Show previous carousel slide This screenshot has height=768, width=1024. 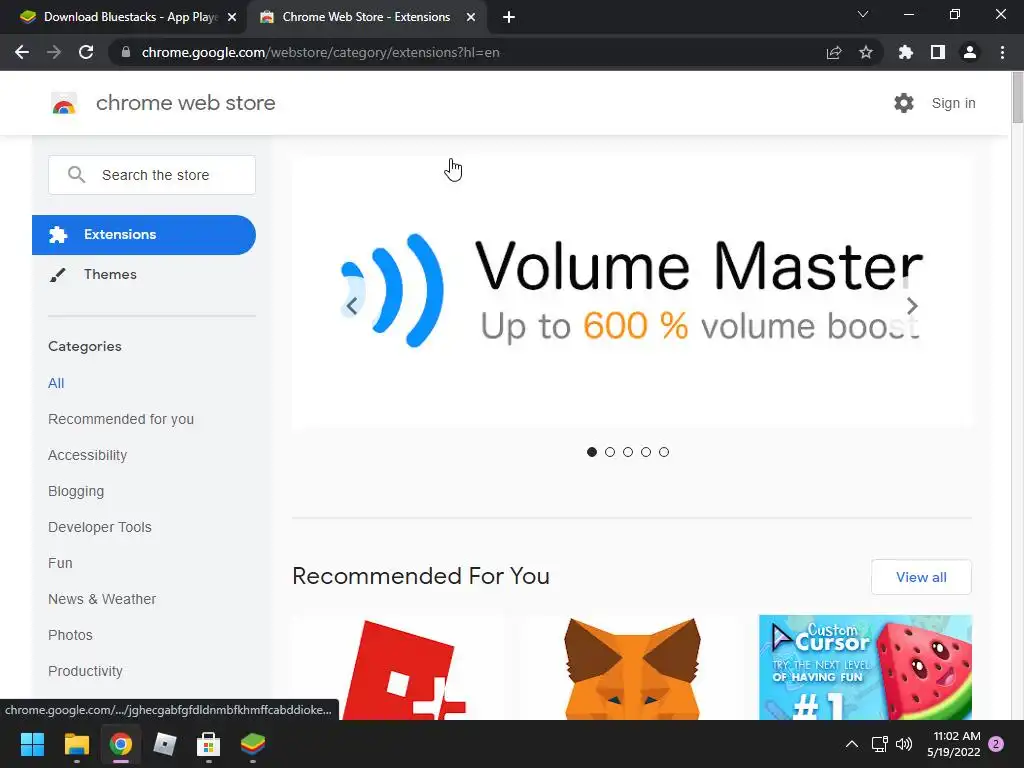pyautogui.click(x=351, y=306)
